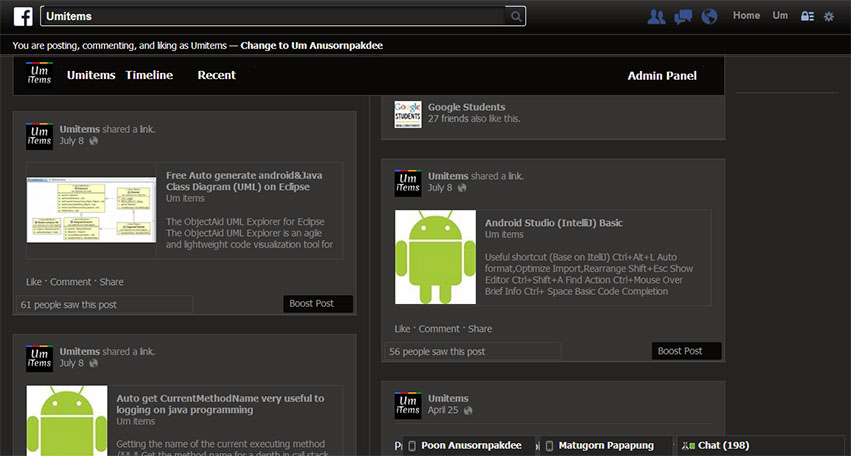Open Auto get CurrentMethodName article link
The width and height of the screenshot is (851, 456).
pyautogui.click(x=220, y=404)
